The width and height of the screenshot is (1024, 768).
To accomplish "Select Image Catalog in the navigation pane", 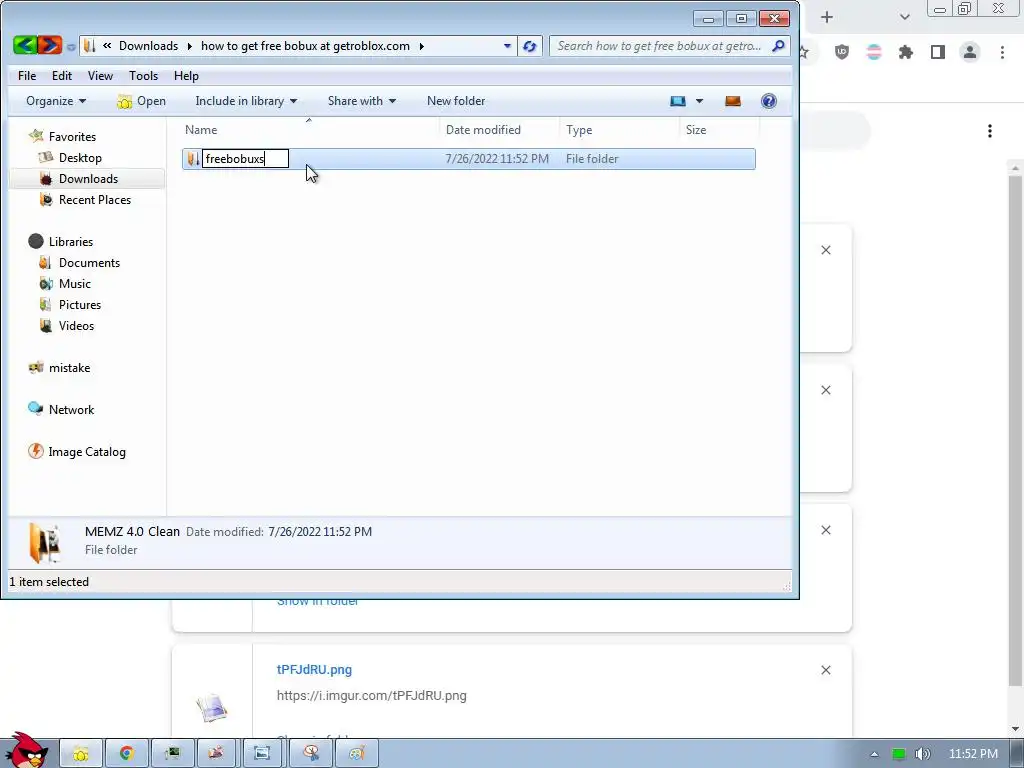I will [x=77, y=451].
